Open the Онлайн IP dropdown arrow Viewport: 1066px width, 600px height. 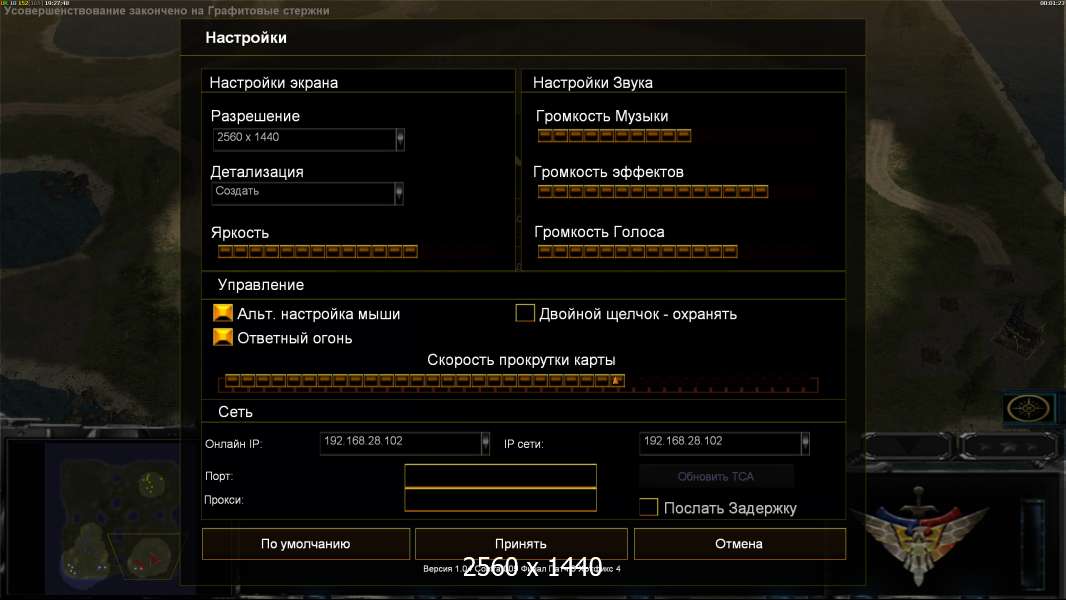(x=485, y=443)
